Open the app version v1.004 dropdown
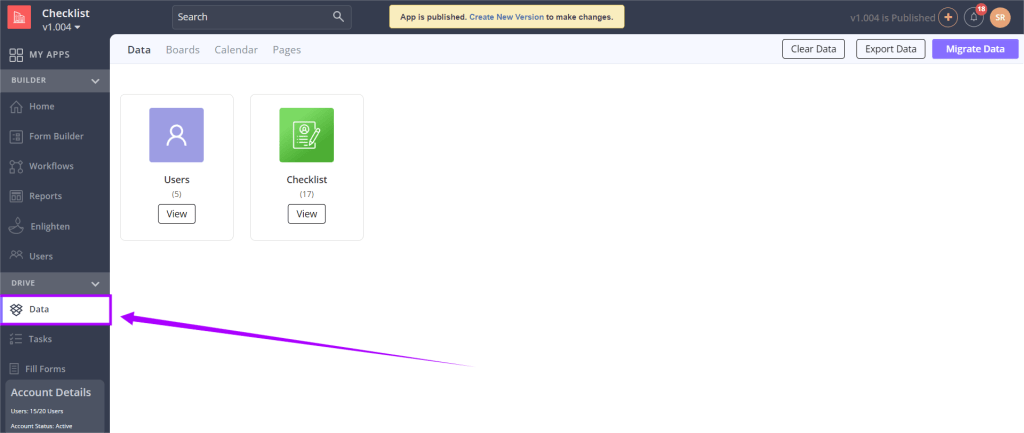 tap(62, 27)
